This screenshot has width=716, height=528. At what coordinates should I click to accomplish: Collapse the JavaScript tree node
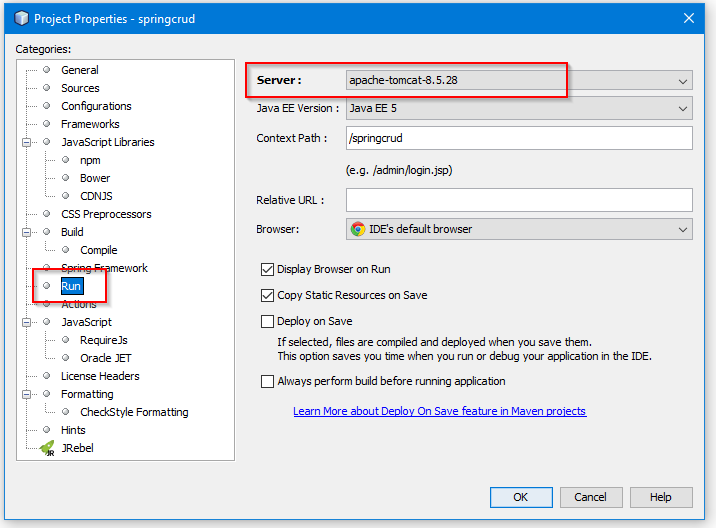click(x=26, y=322)
